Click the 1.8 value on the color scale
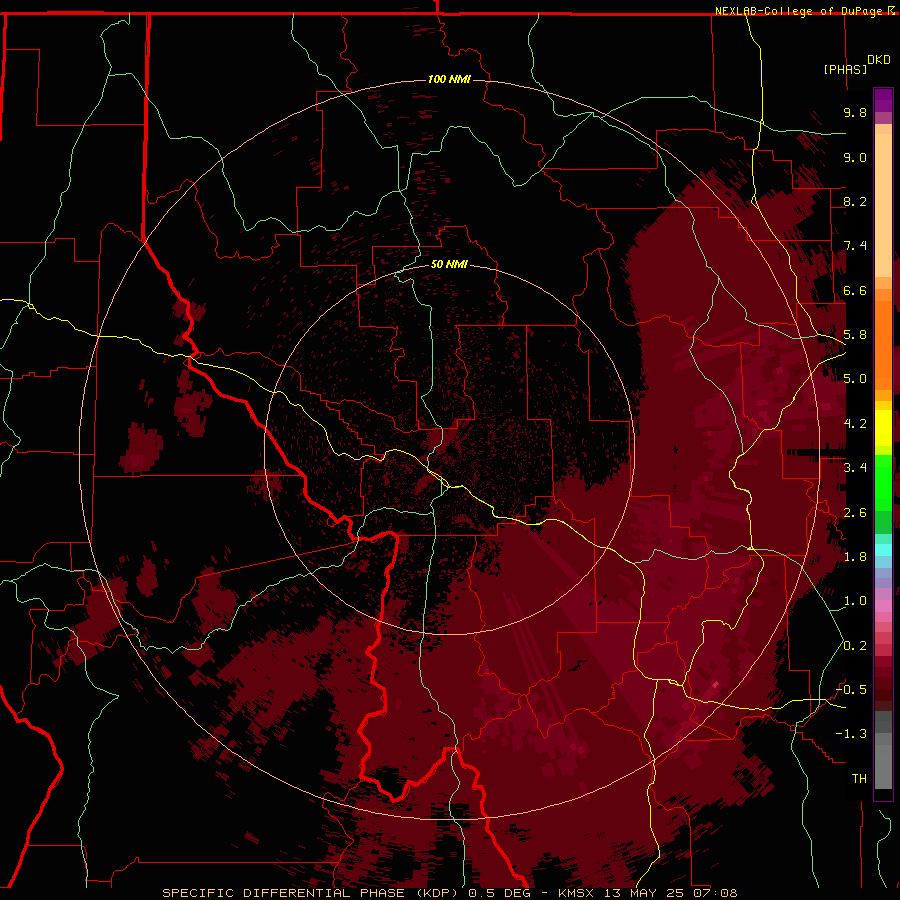This screenshot has height=900, width=900. 855,557
